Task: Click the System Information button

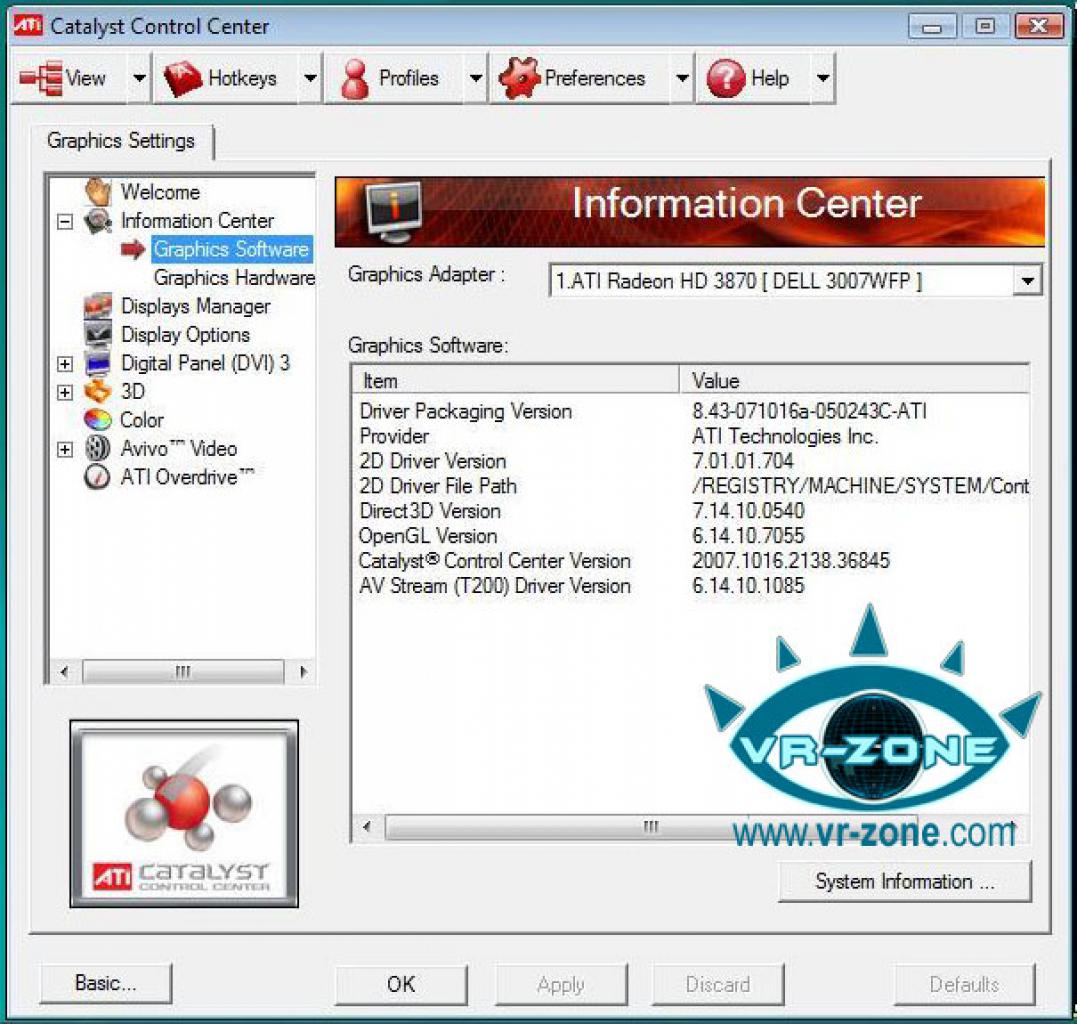Action: 905,881
